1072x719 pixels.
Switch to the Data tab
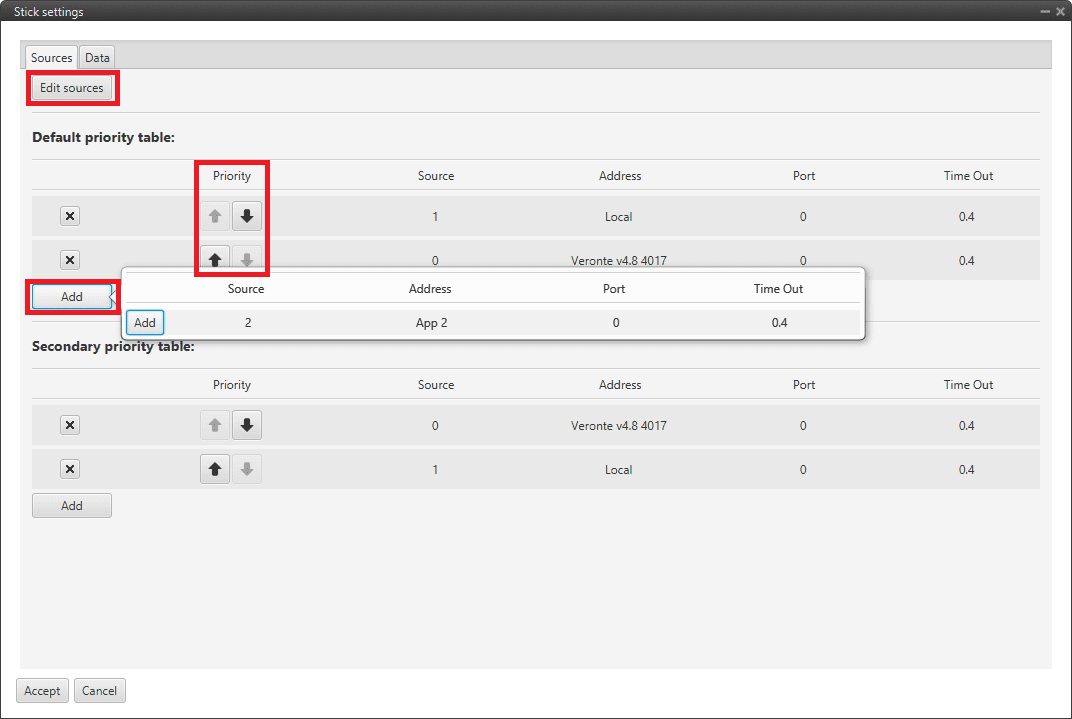pos(97,58)
